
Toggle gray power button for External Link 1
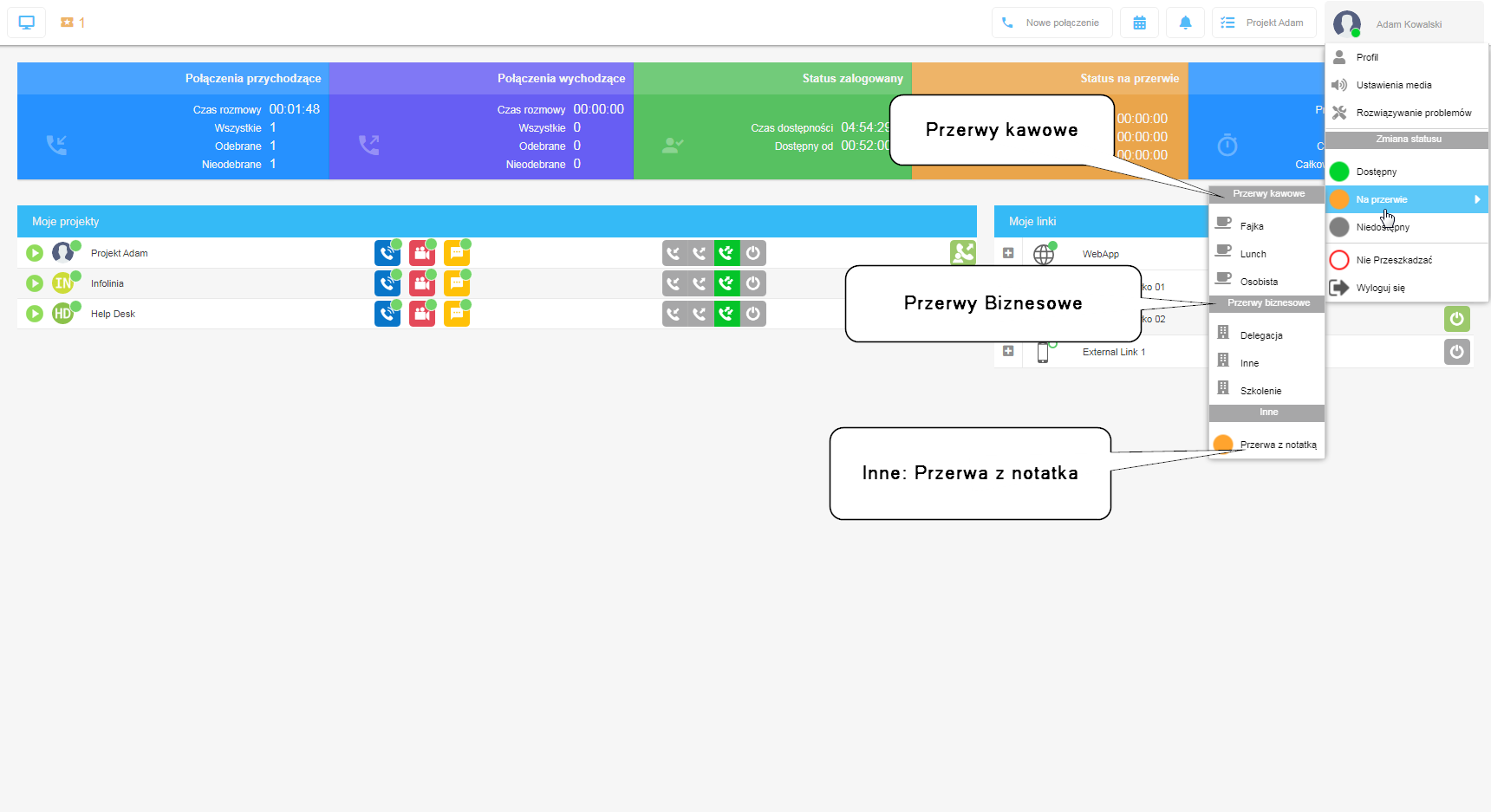[1457, 352]
